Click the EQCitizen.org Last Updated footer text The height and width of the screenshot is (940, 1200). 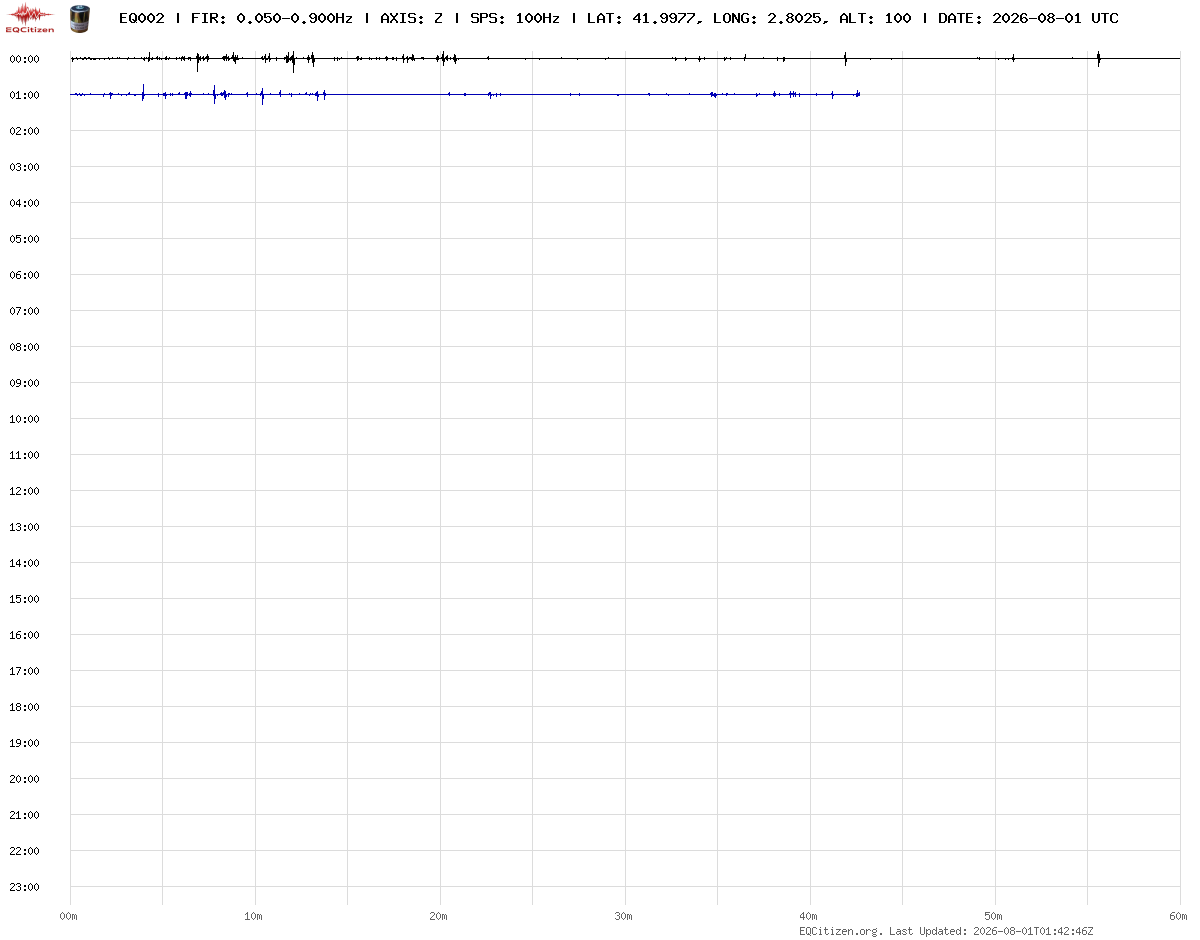[946, 931]
